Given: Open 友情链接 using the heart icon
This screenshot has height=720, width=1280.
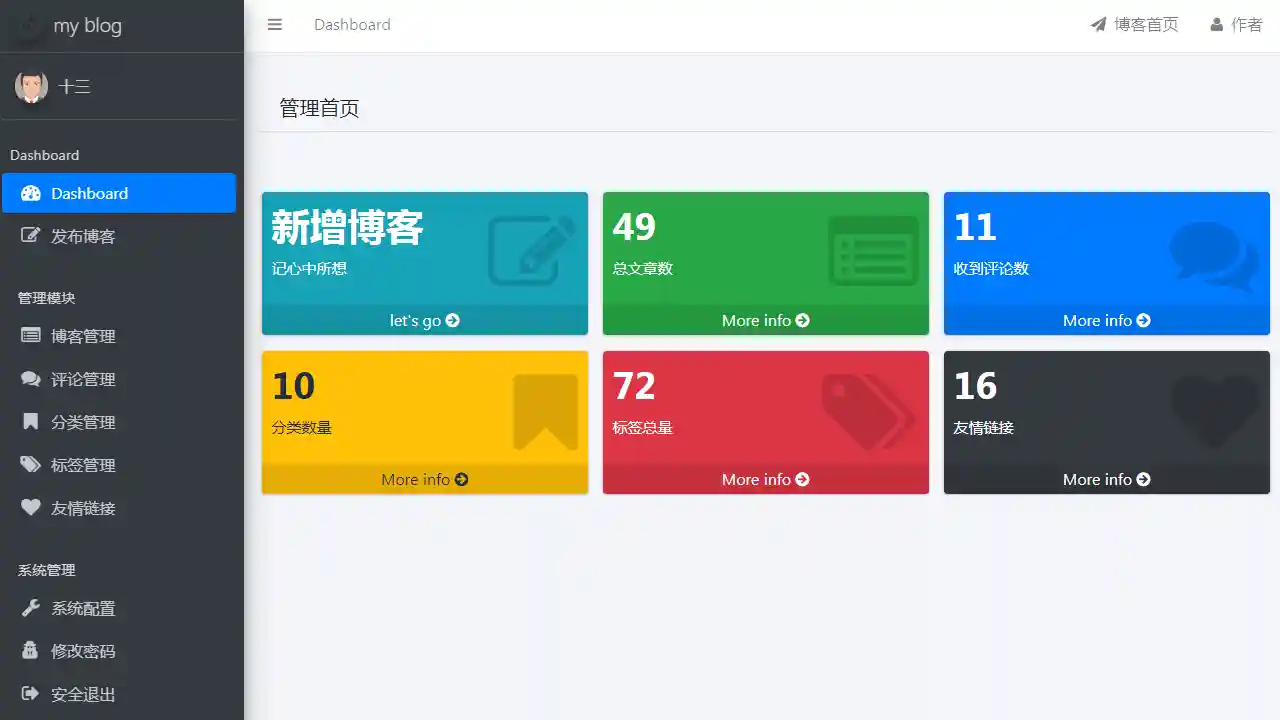Looking at the screenshot, I should click(x=30, y=508).
